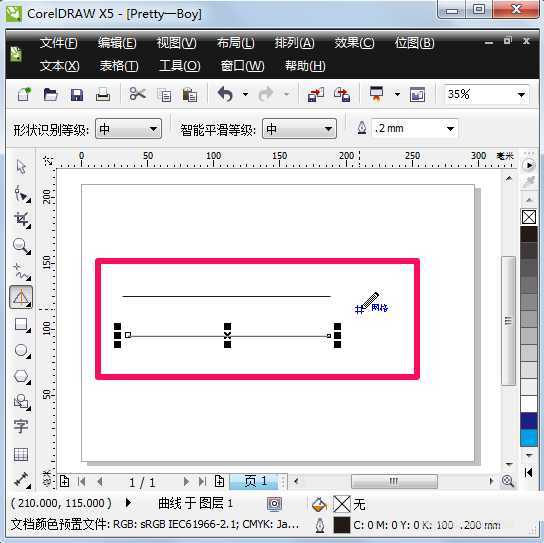Open the outline width .2 mm dropdown
Viewport: 544px width, 543px height.
415,129
